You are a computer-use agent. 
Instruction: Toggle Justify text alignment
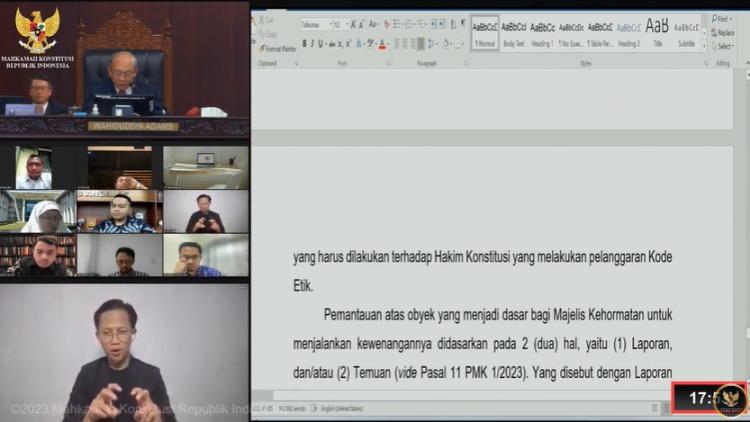click(x=420, y=44)
